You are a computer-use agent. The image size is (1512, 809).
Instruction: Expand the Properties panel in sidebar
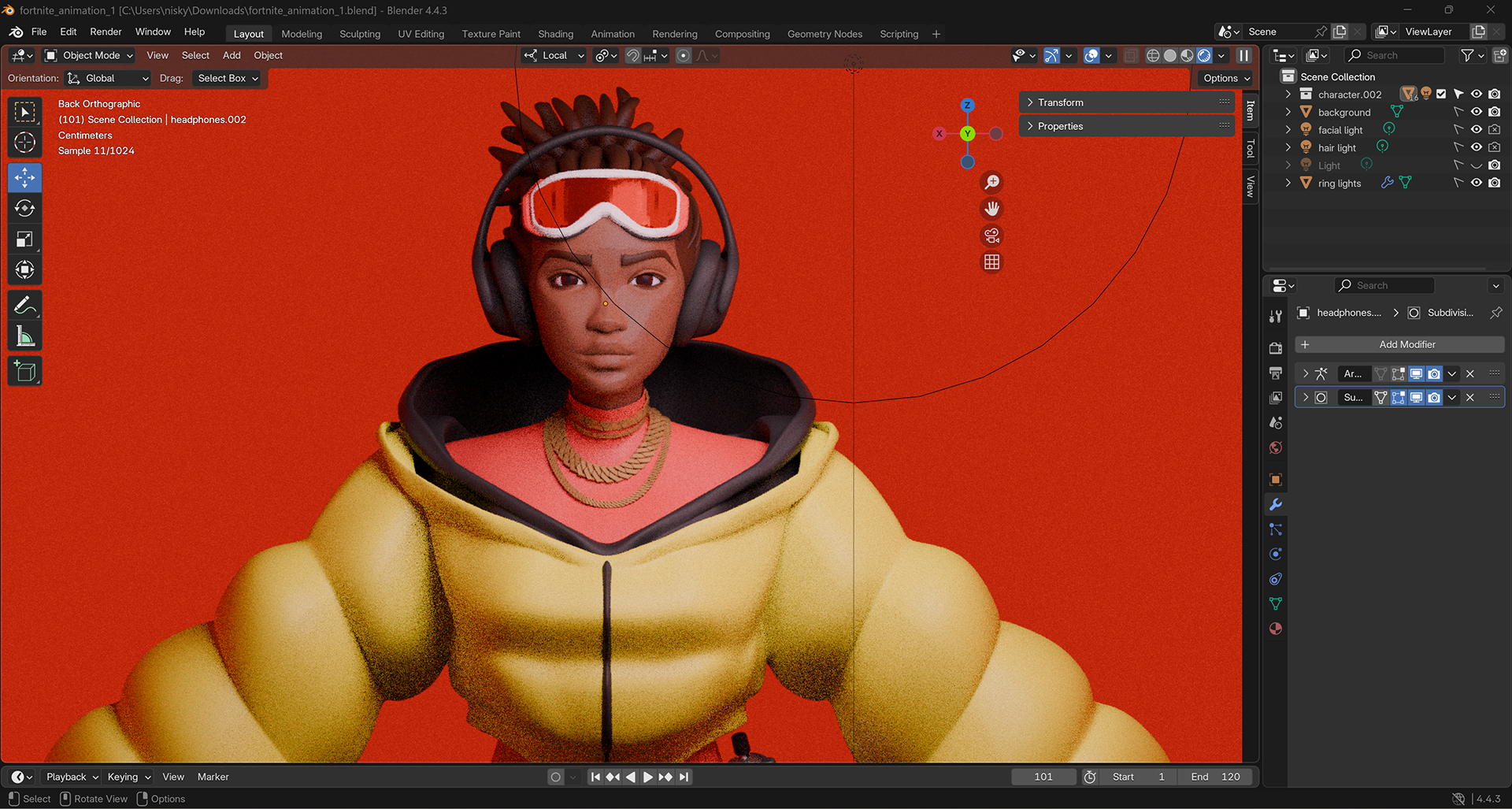pos(1126,126)
